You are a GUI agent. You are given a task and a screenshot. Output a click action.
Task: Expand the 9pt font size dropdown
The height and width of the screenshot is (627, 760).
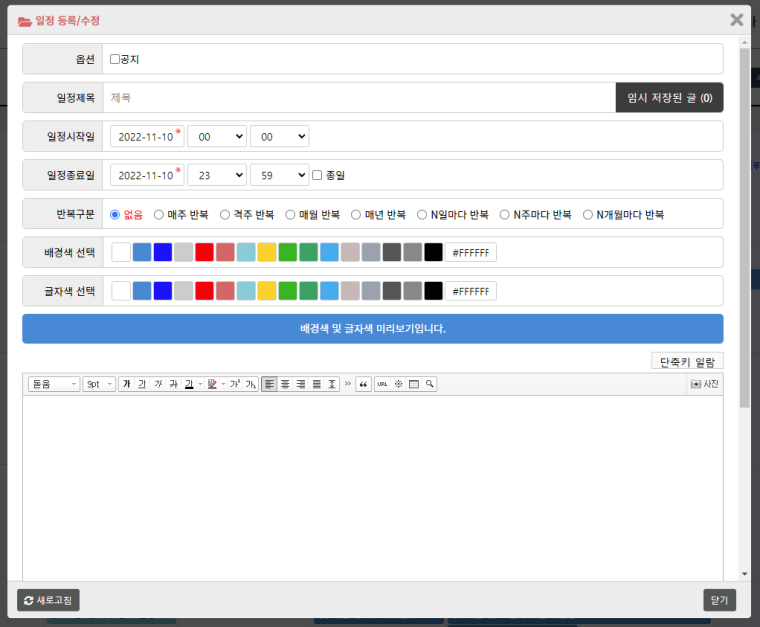pyautogui.click(x=99, y=384)
